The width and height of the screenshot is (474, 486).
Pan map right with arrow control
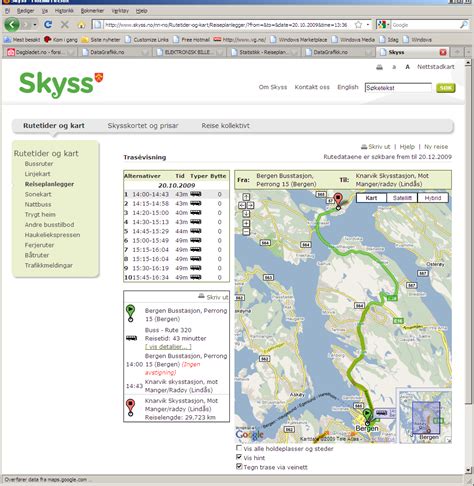point(250,205)
